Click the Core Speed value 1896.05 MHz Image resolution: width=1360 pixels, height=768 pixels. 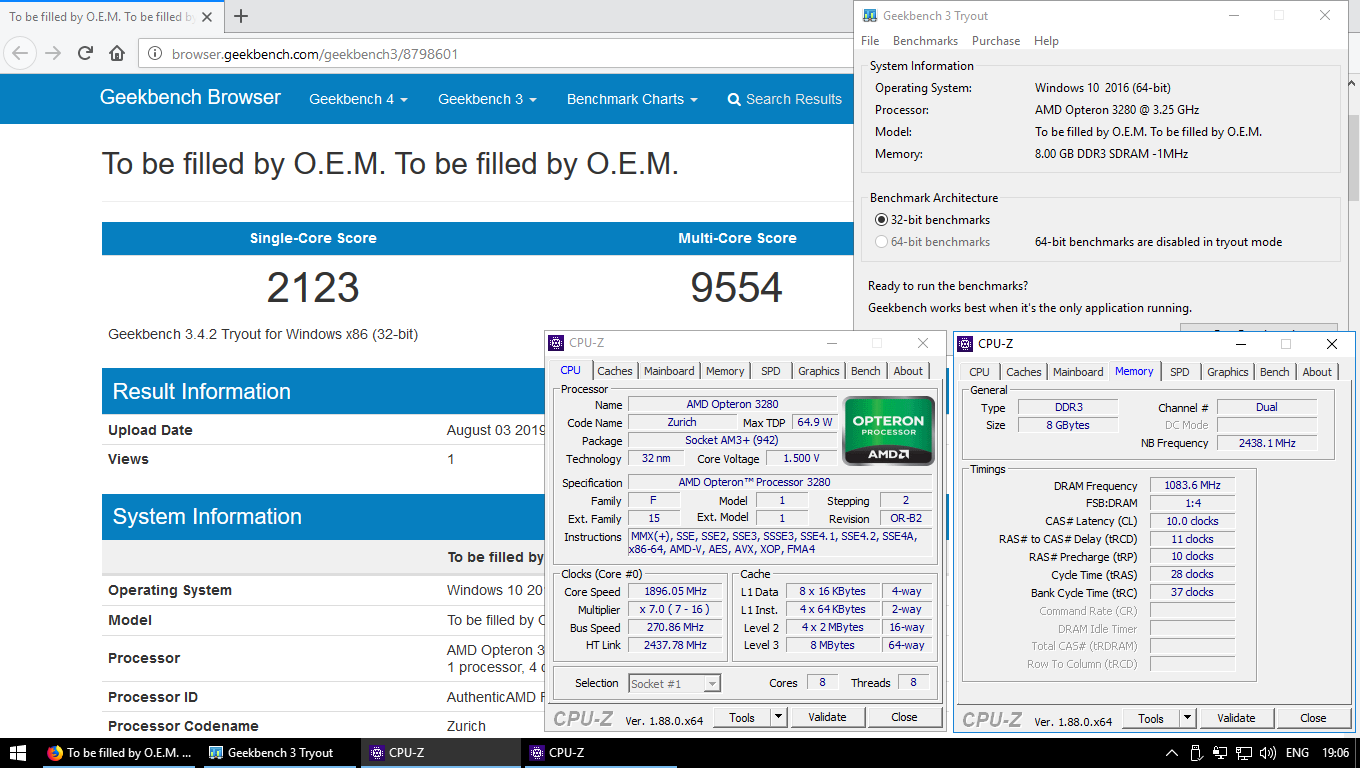tap(675, 591)
